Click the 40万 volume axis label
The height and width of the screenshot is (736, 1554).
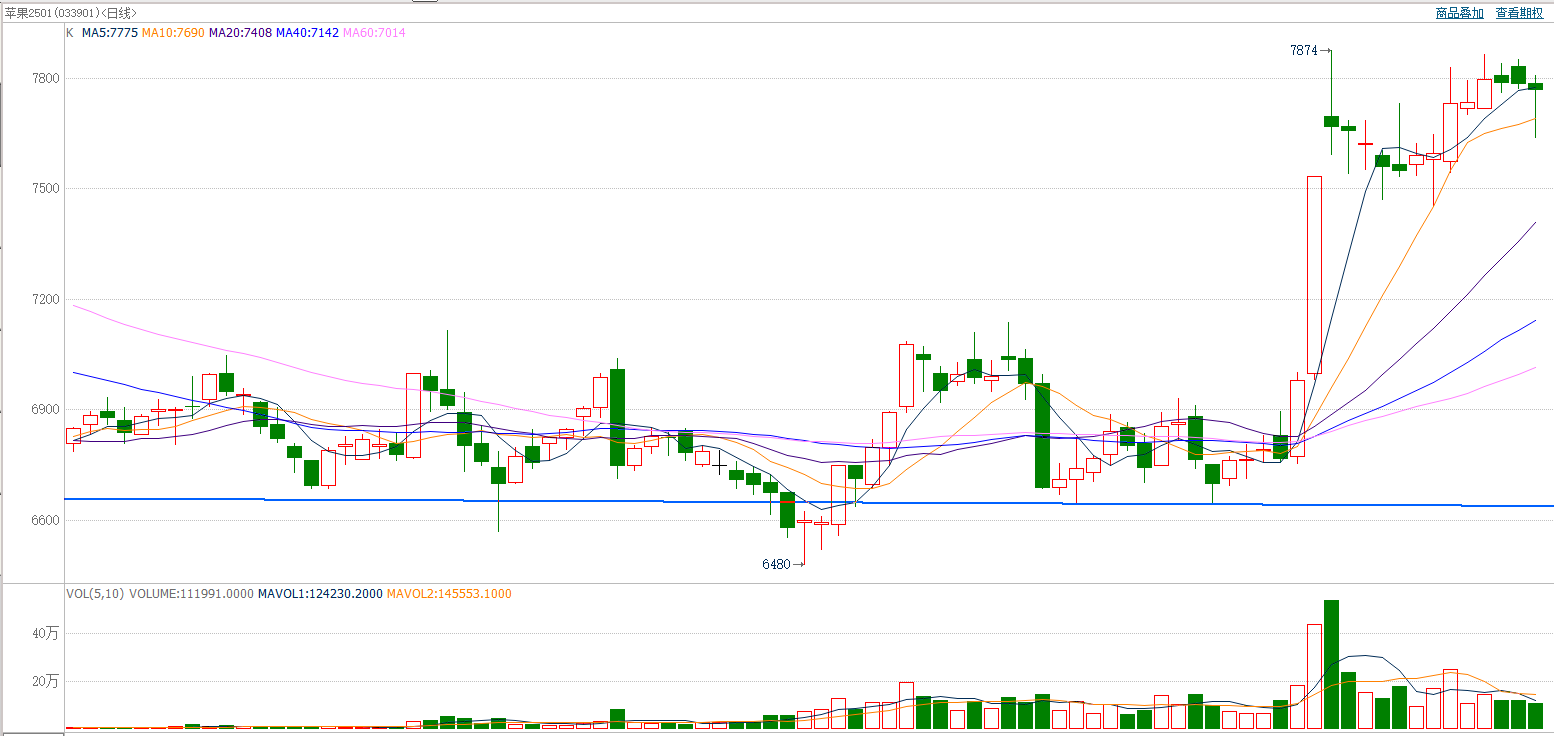click(47, 634)
